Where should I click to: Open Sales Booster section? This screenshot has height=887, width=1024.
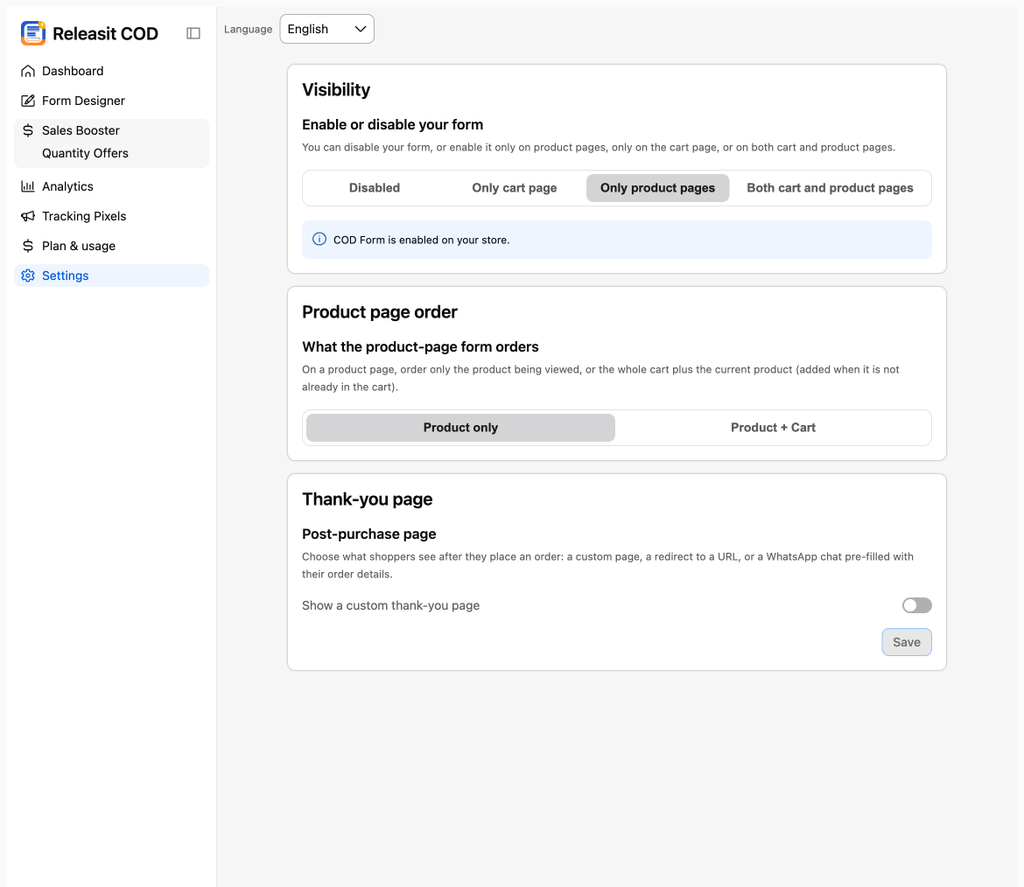(112, 130)
